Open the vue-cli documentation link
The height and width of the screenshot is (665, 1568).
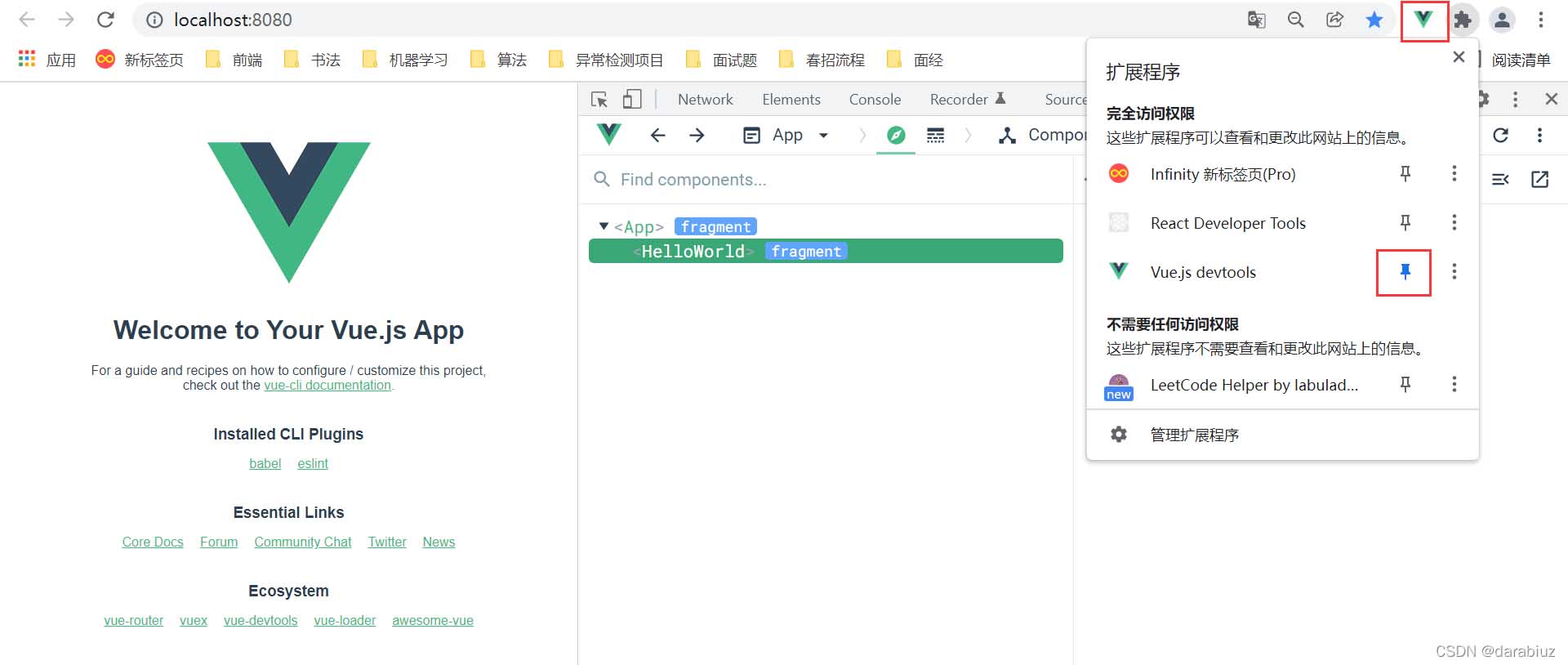(327, 385)
